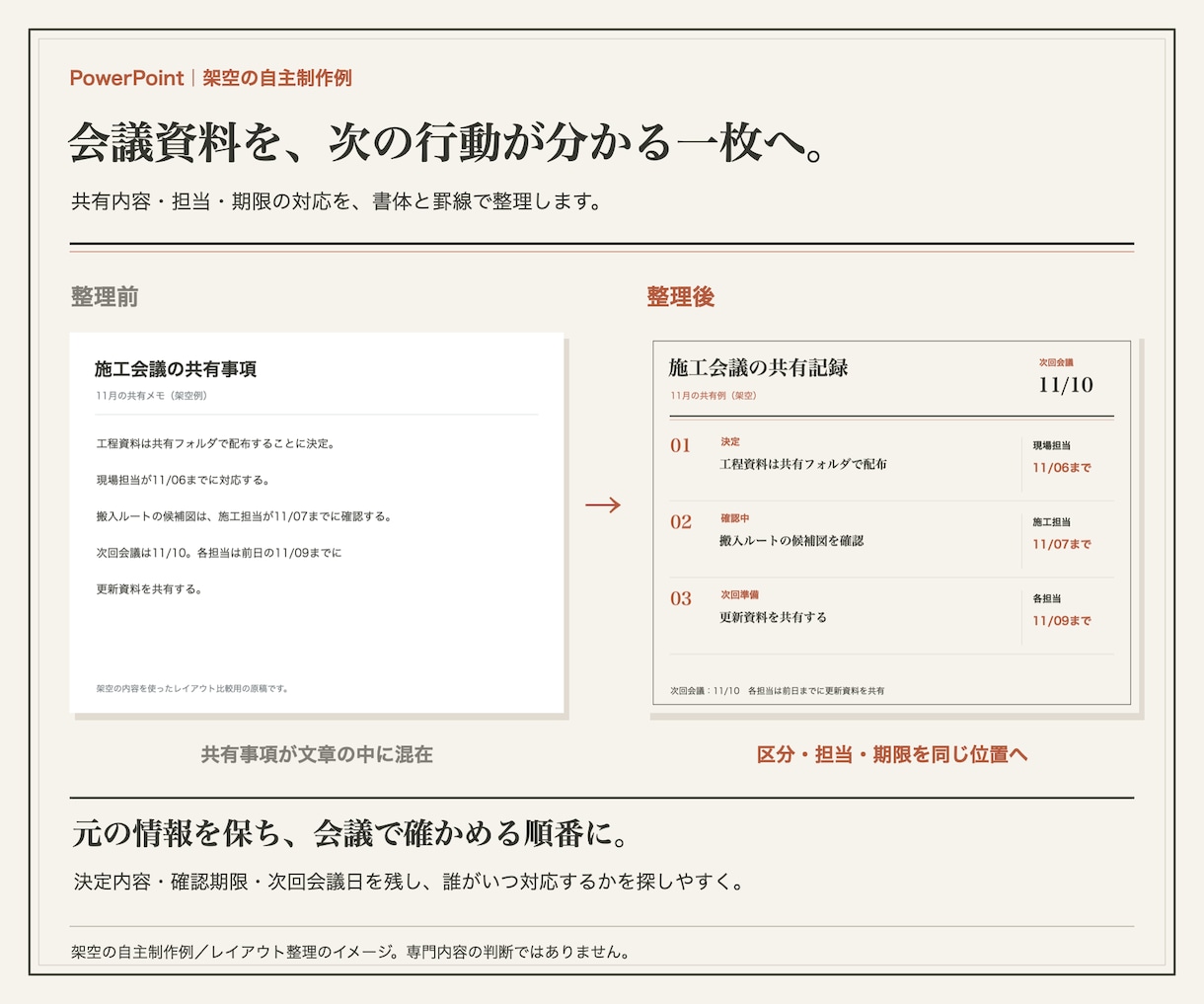Screen dimensions: 1204x1004
Task: Click the deadline "11/06まで"
Action: click(x=1062, y=468)
